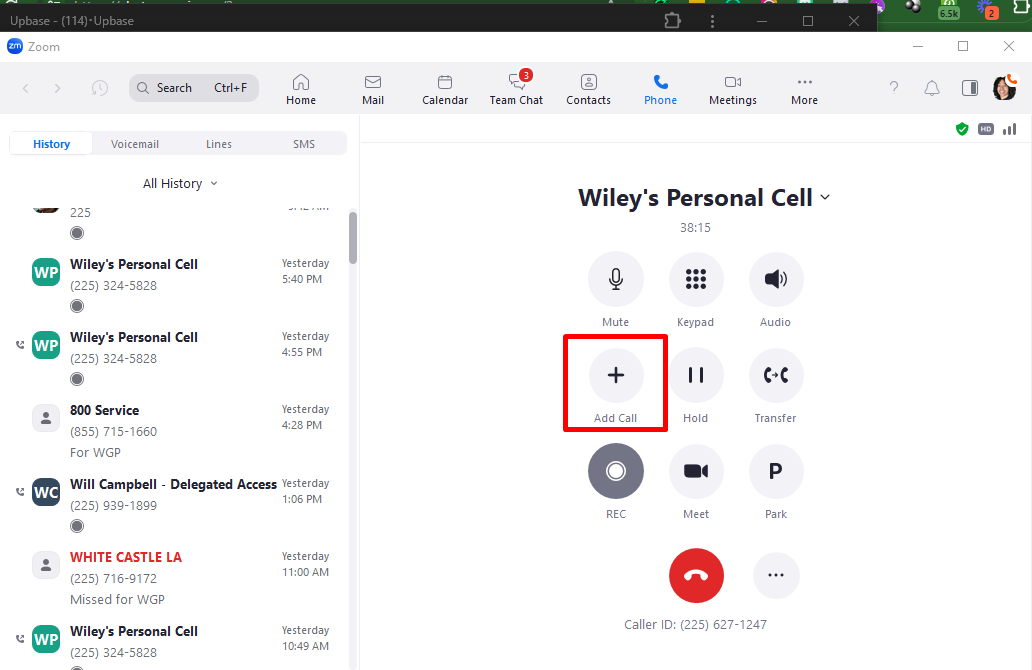Open the More navigation menu
Screen dimensions: 1032x670
[x=804, y=88]
